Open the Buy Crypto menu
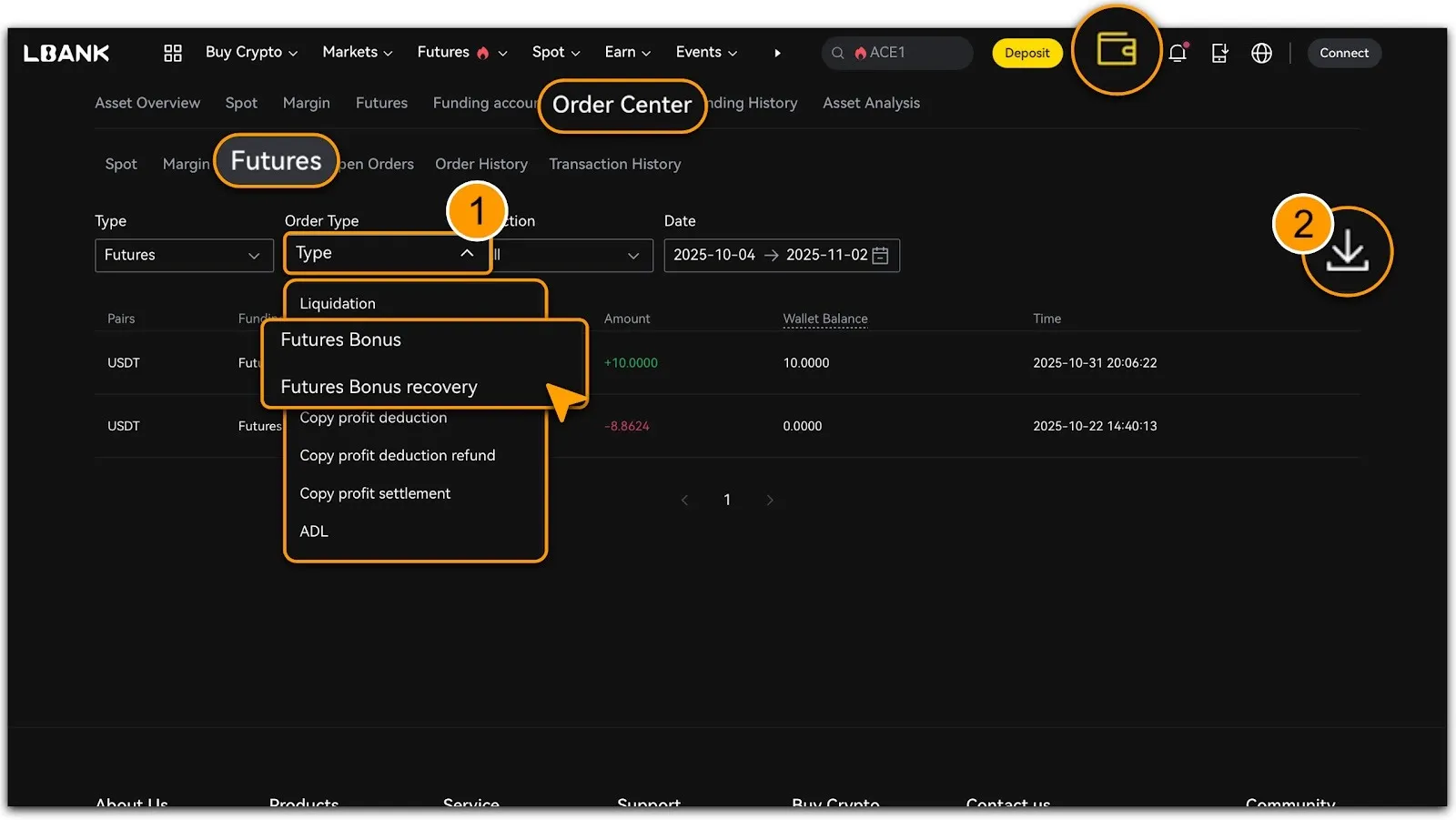The width and height of the screenshot is (1456, 820). click(x=251, y=53)
